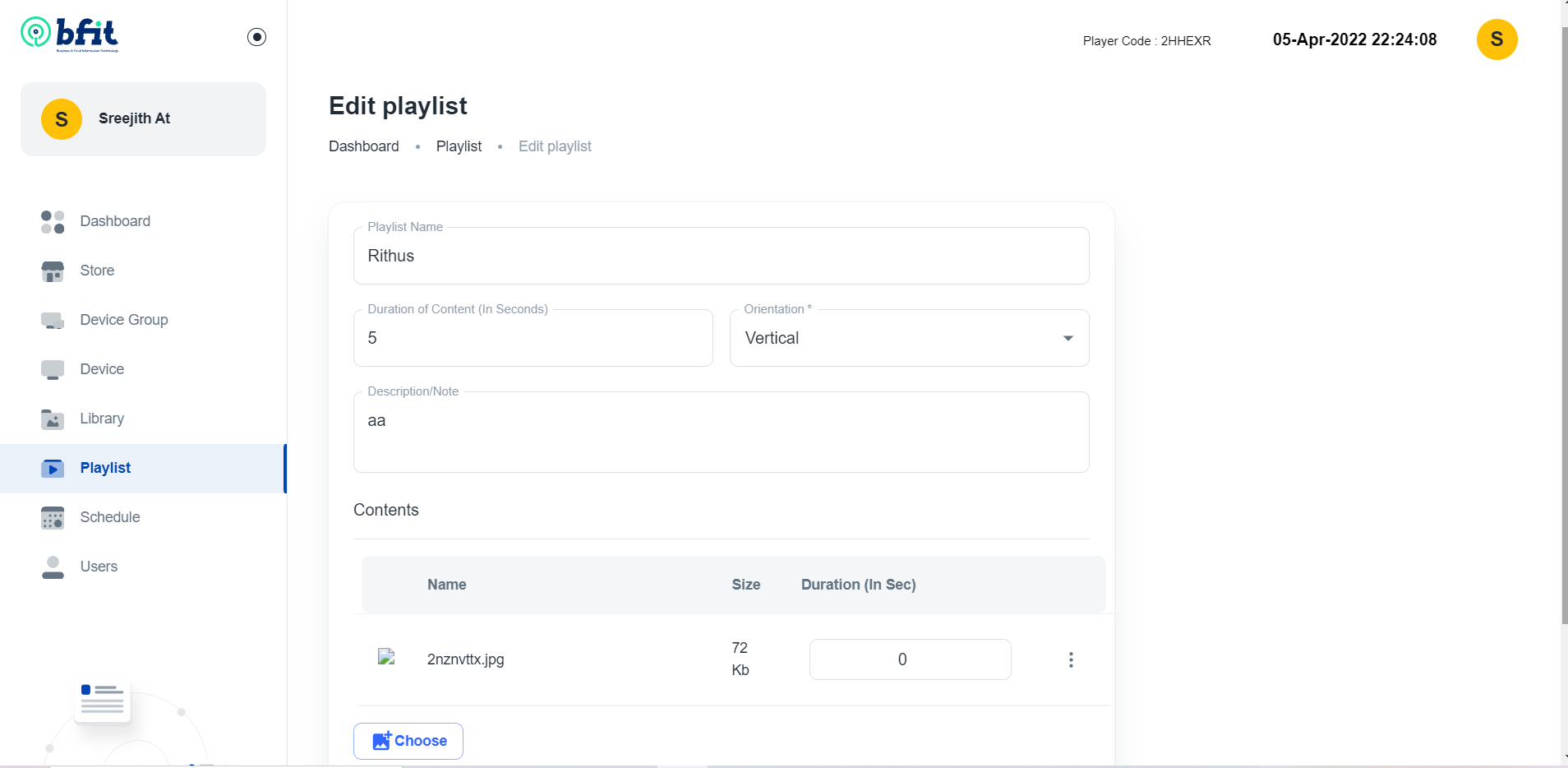Screen dimensions: 1568x768
Task: Open the Users menu item
Action: pos(144,567)
